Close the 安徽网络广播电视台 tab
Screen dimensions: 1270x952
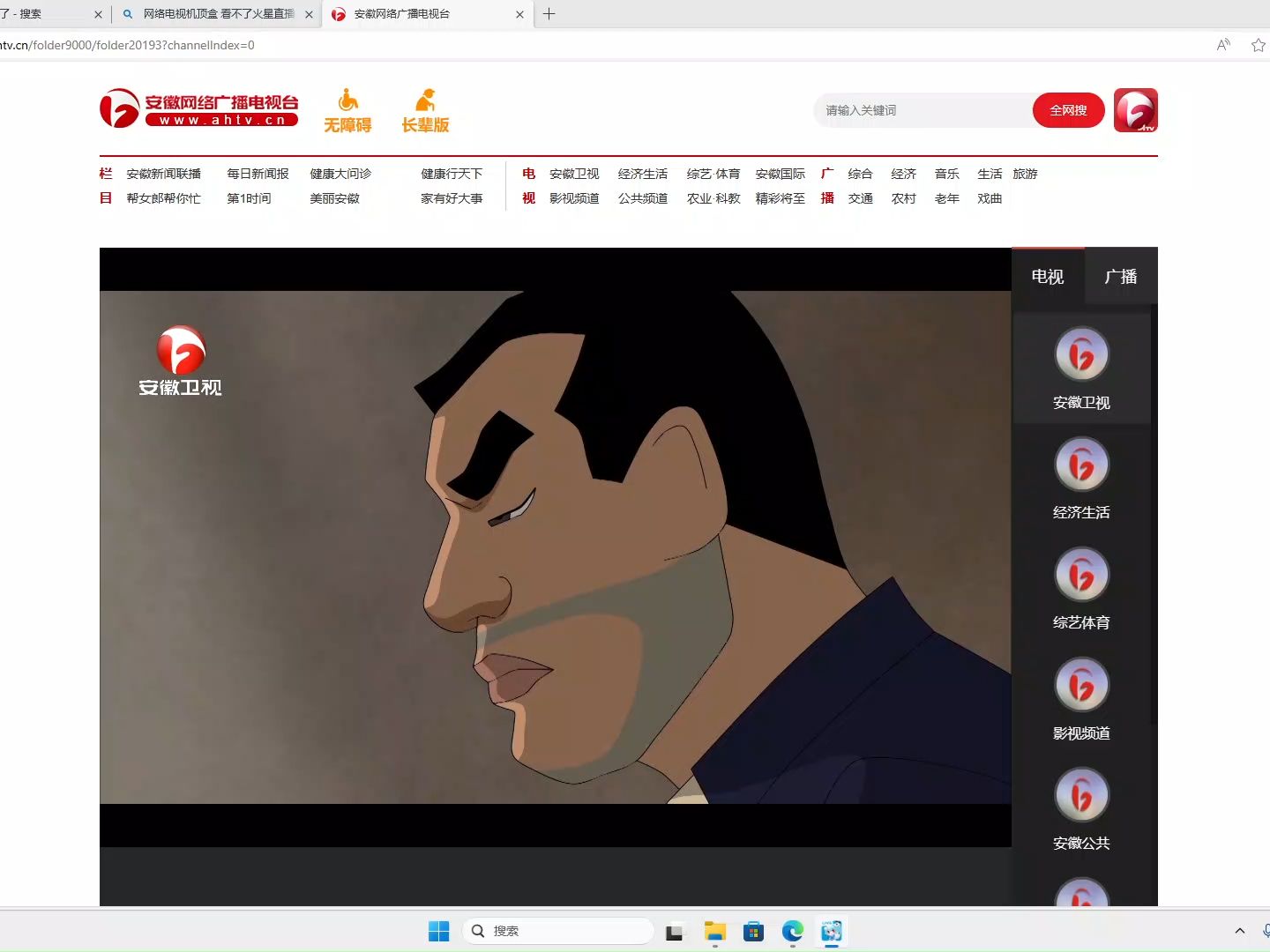click(x=519, y=14)
